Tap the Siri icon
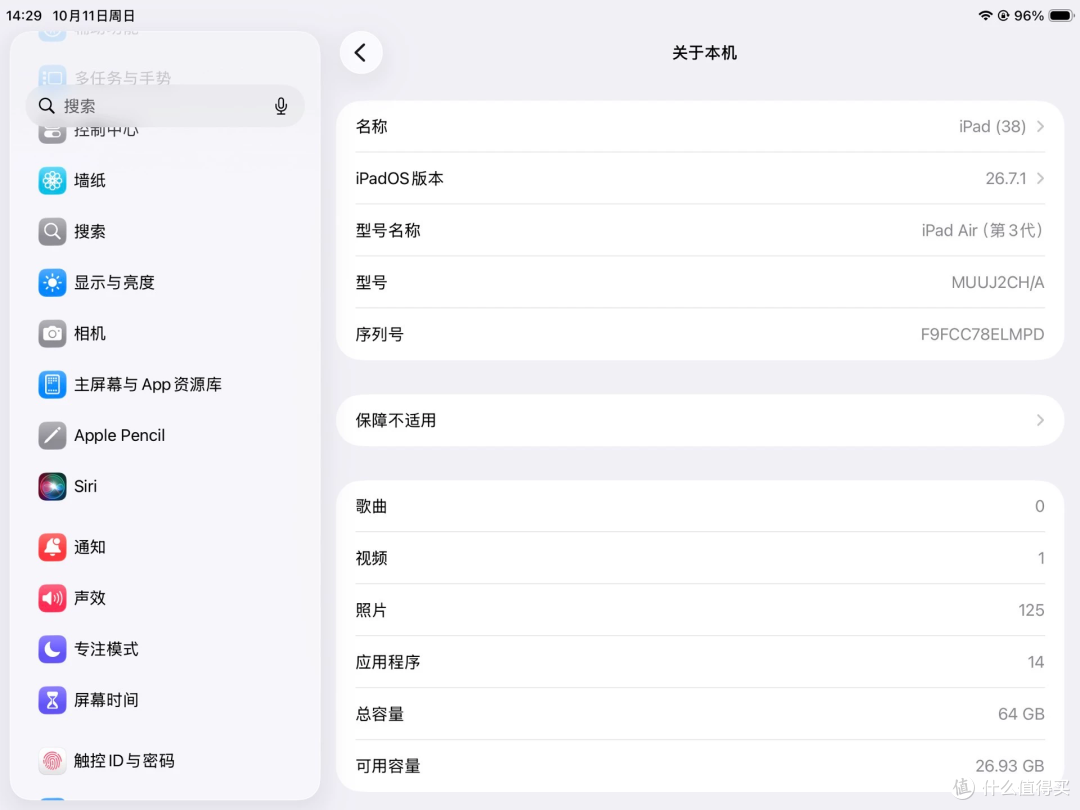The image size is (1080, 810). (52, 486)
